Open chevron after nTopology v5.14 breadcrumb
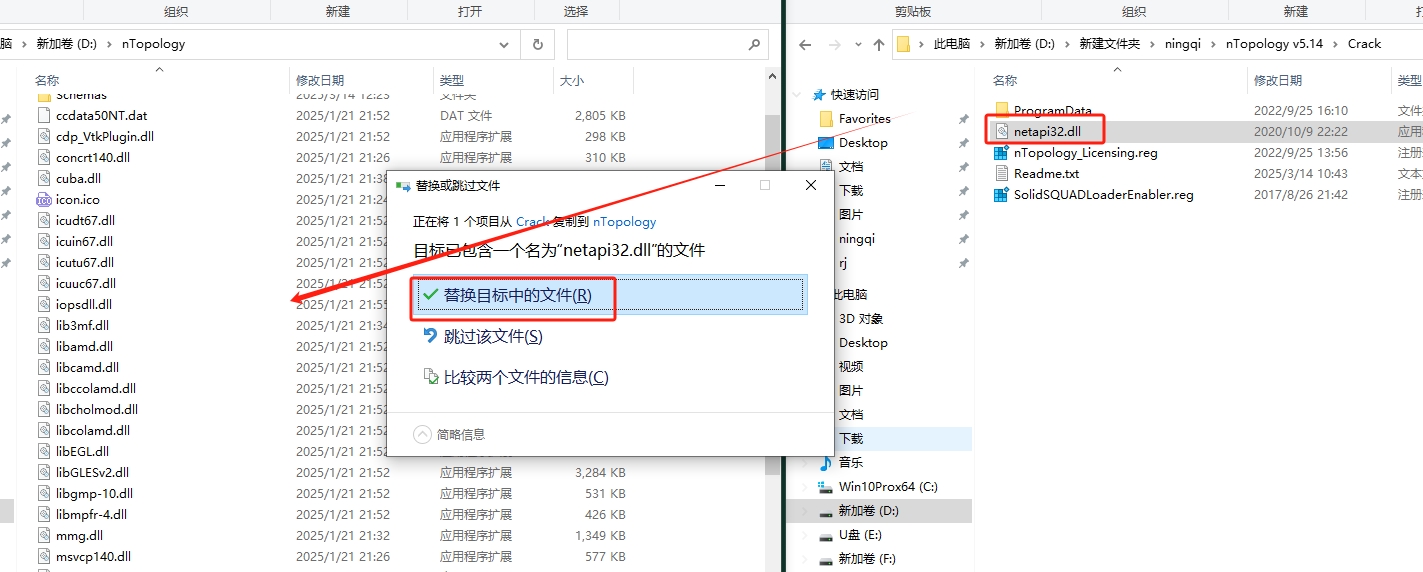 coord(1337,44)
